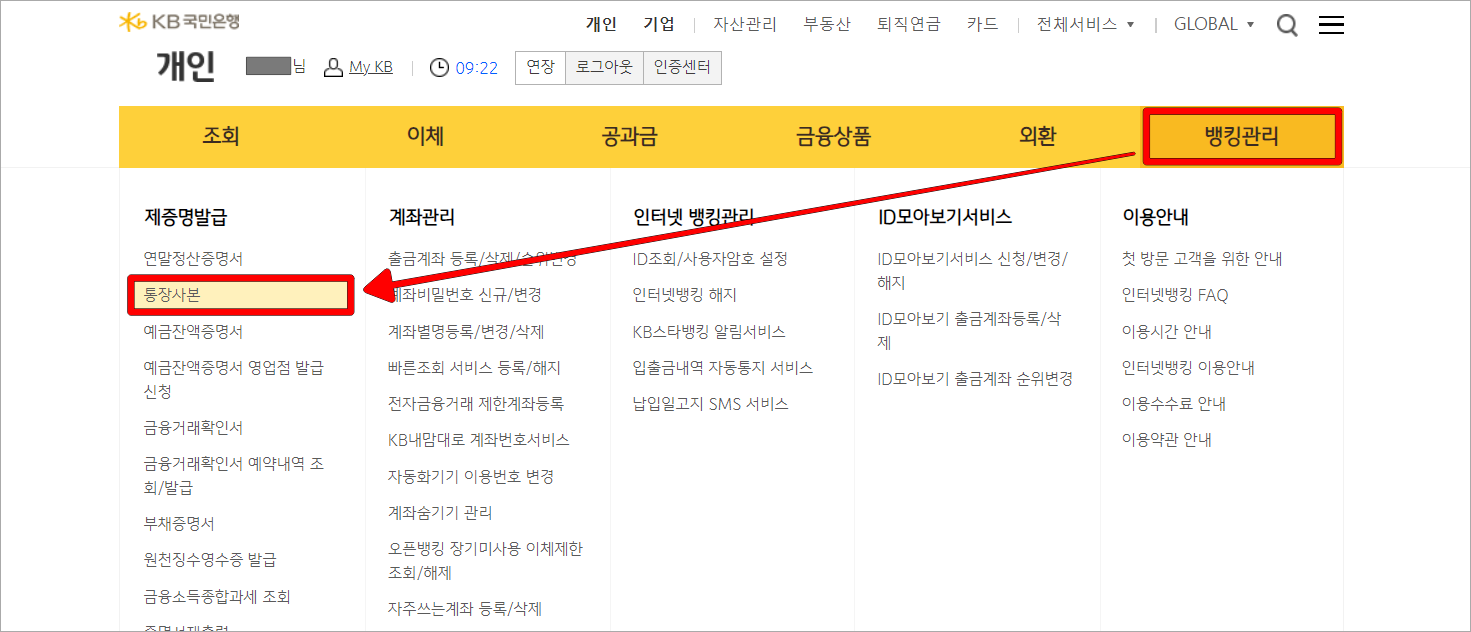
Task: Click 출금계좌 등록/삭제/순위변경 link
Action: pos(482,259)
